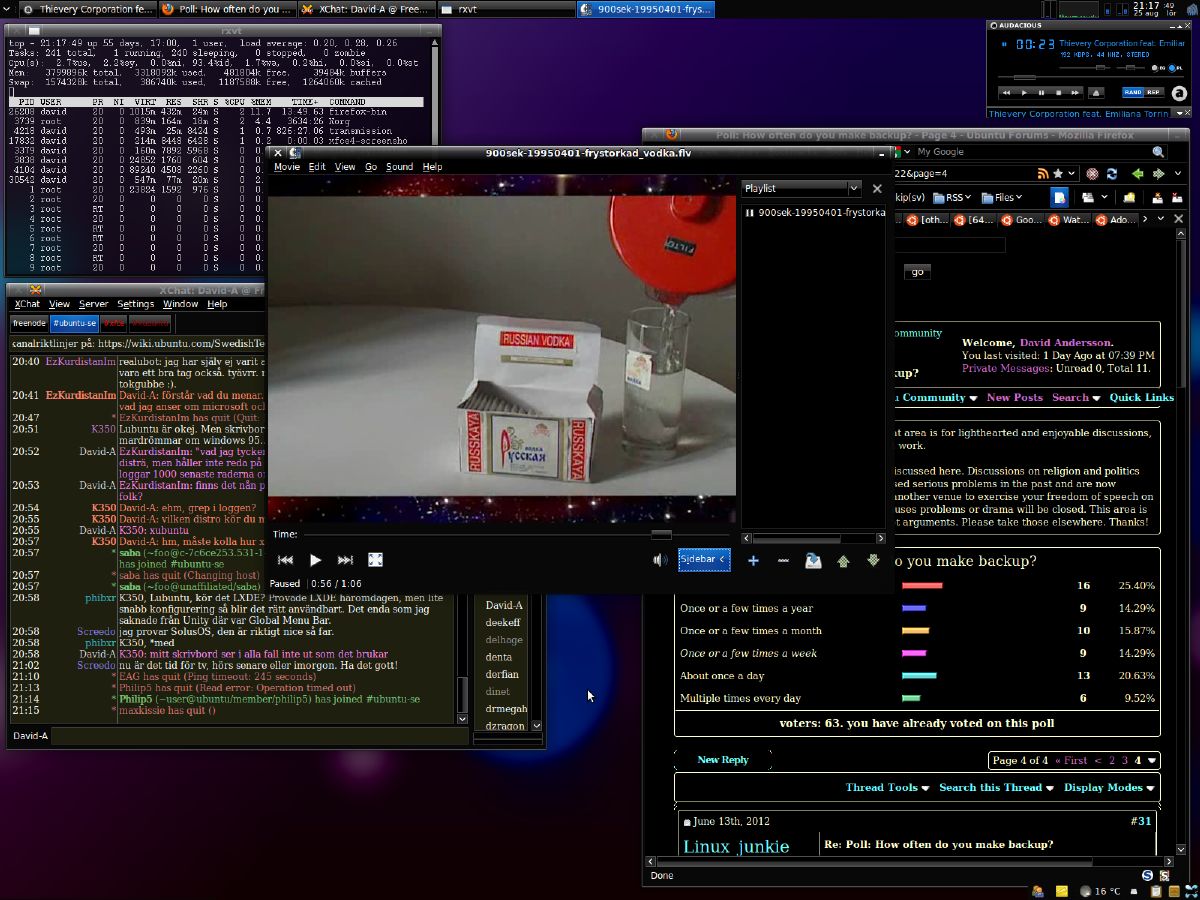Screen dimensions: 1200x900
Task: Remove selected item from Totem playlist
Action: pyautogui.click(x=783, y=561)
